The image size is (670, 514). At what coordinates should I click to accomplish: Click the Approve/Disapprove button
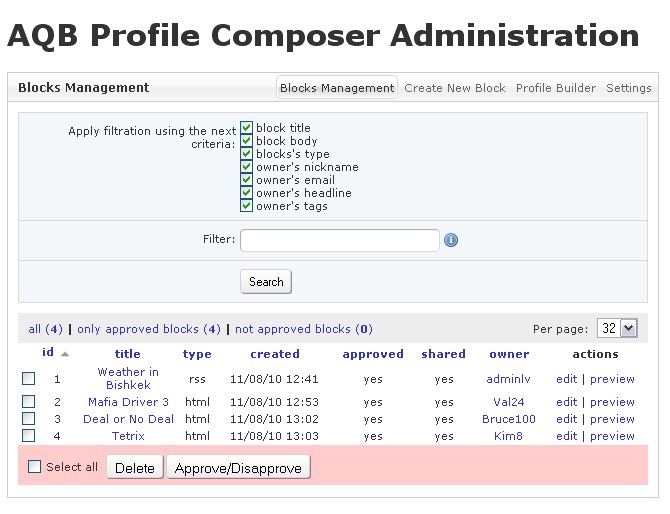[x=238, y=468]
